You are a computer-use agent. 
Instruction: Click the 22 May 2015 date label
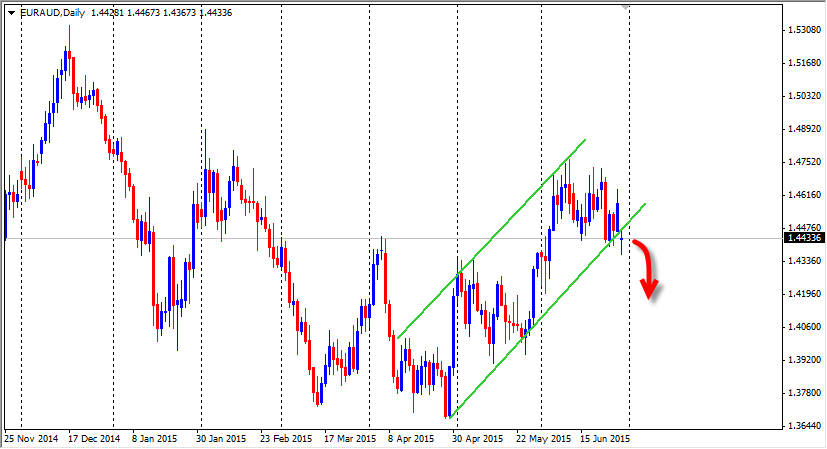point(543,438)
